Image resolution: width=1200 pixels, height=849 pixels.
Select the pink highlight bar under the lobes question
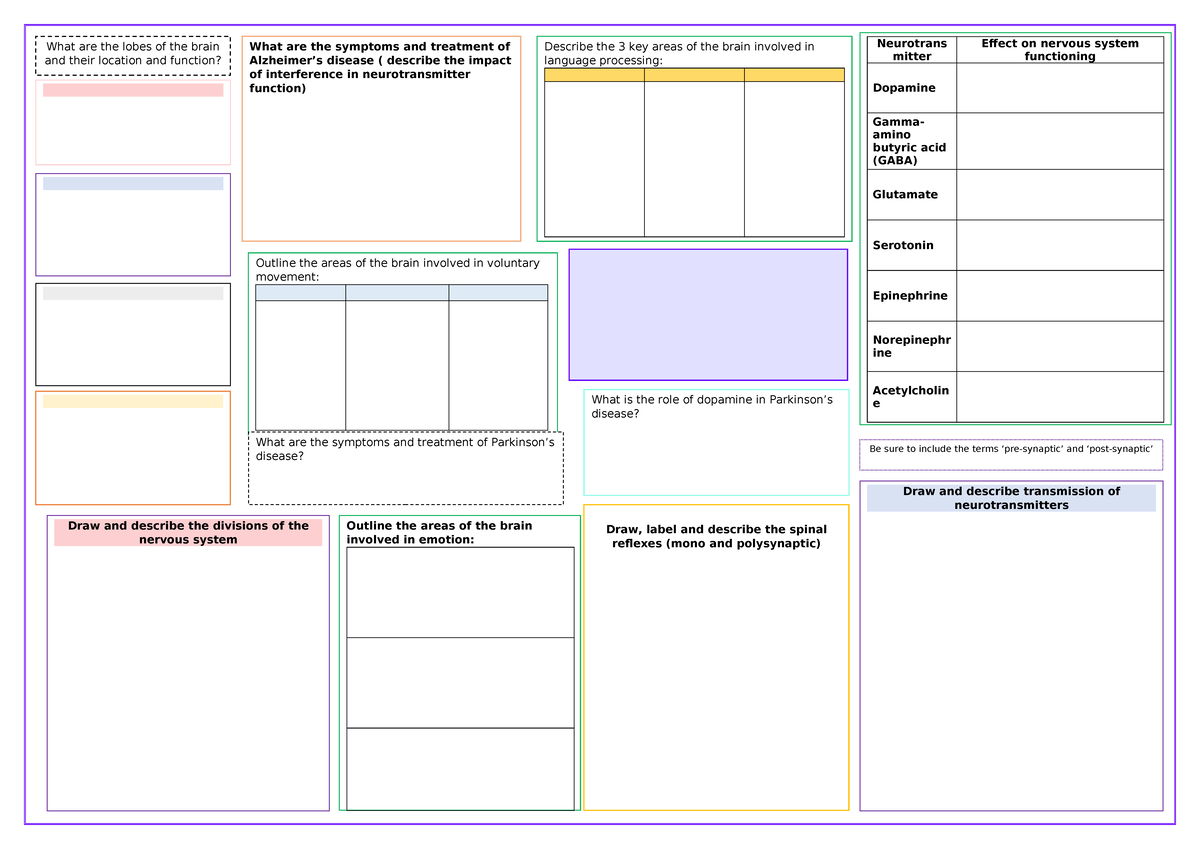pyautogui.click(x=131, y=90)
